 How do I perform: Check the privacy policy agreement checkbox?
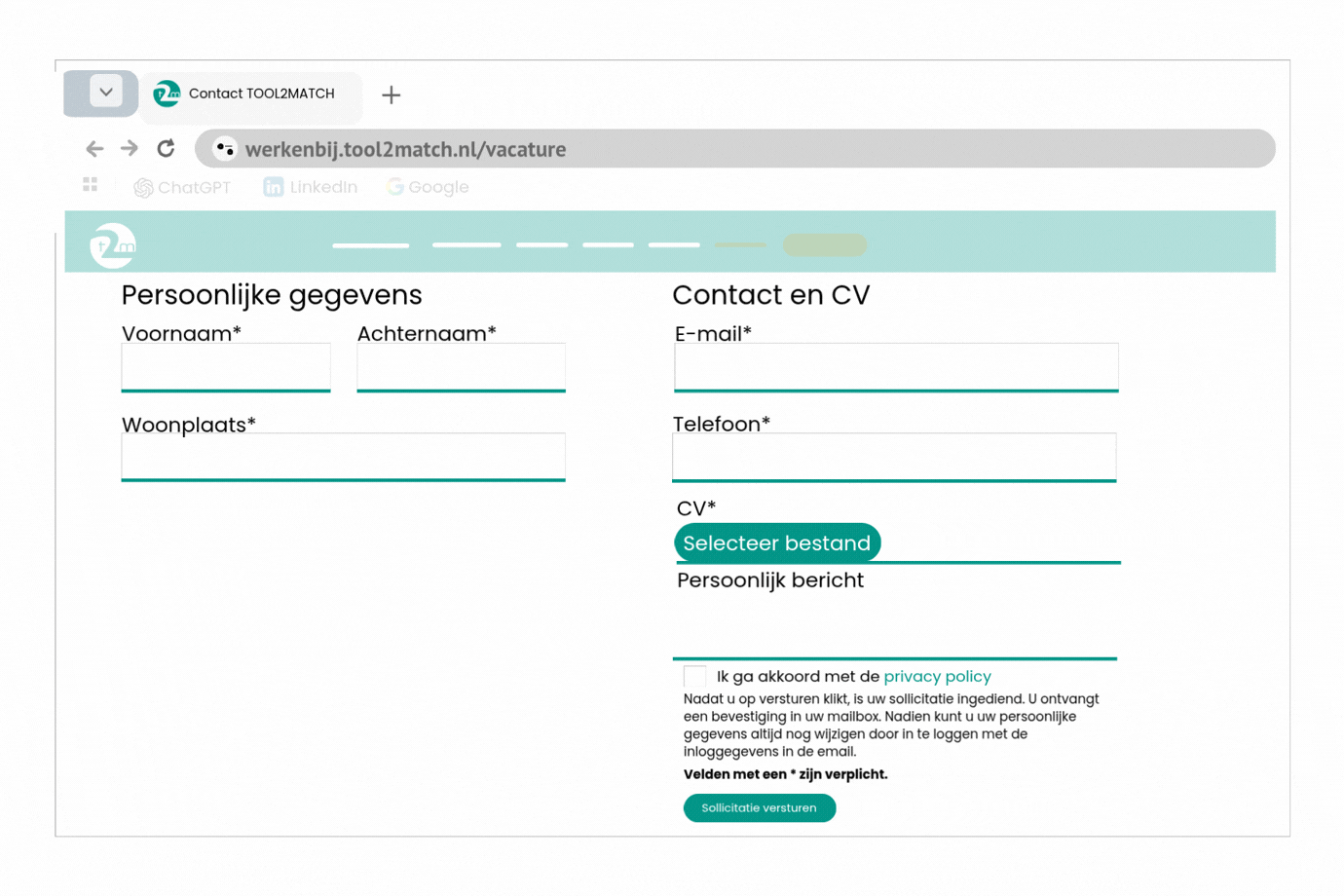coord(695,677)
